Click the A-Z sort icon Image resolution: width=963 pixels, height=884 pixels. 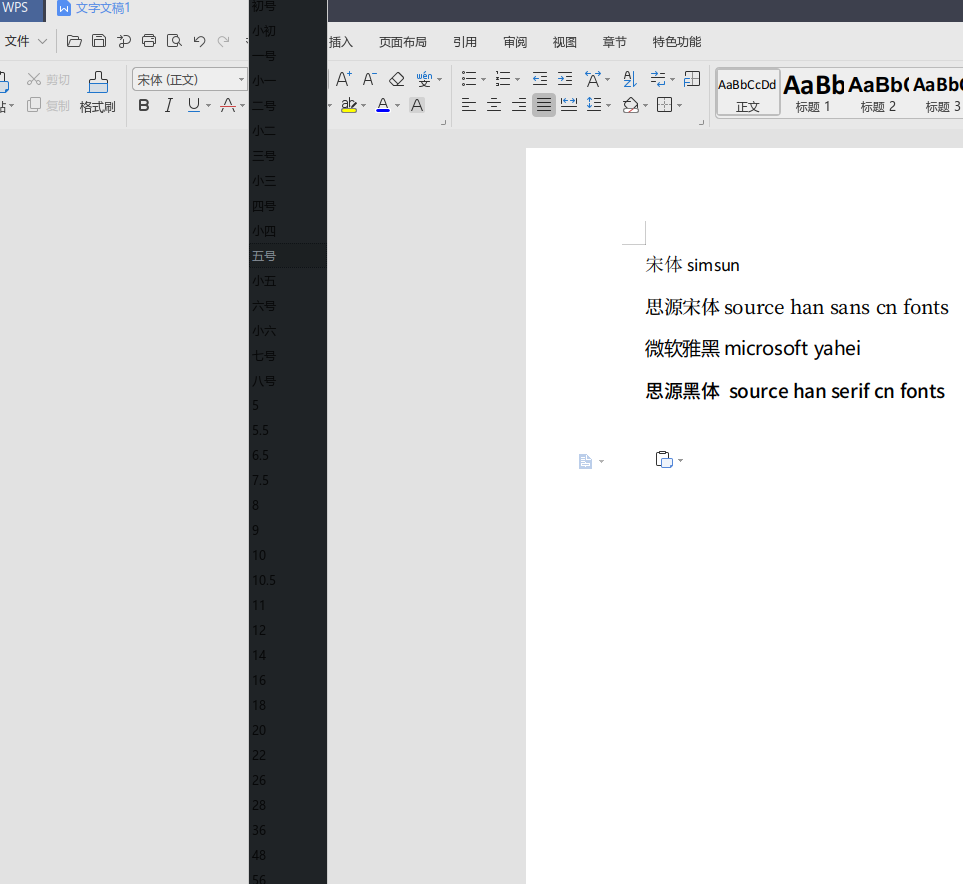point(630,79)
